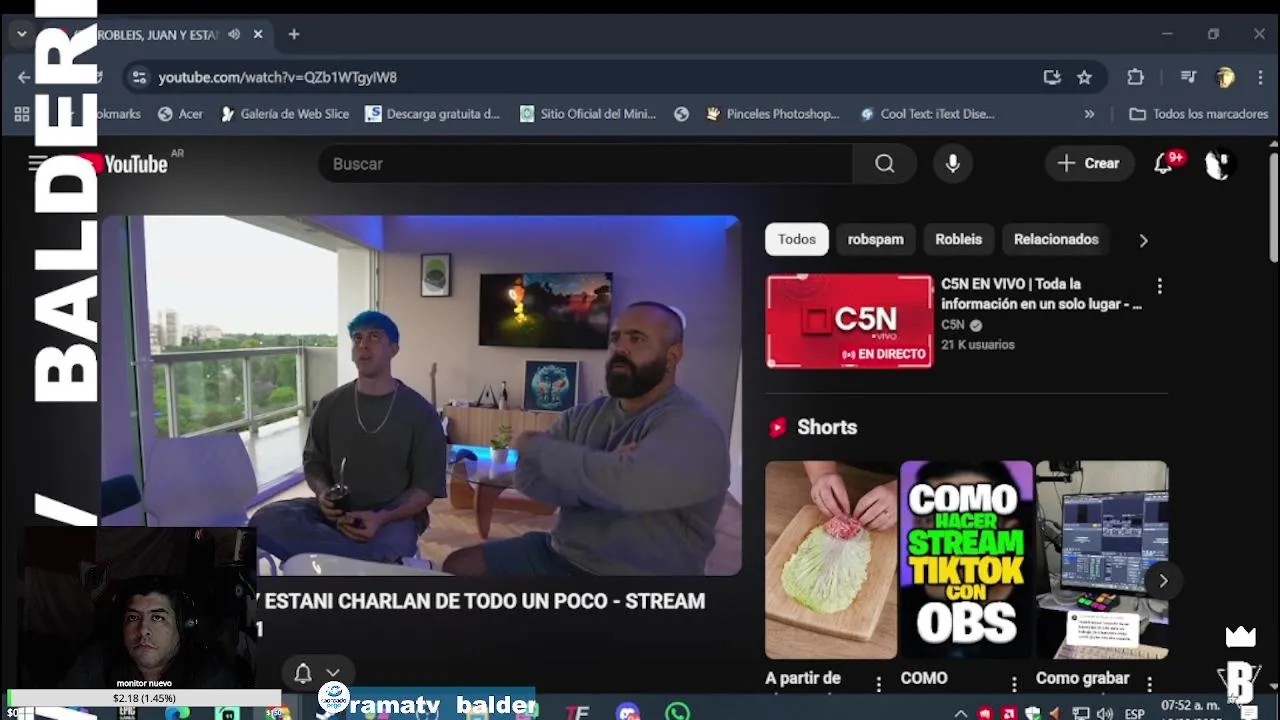Open the YouTube hamburger guide menu

[38, 164]
